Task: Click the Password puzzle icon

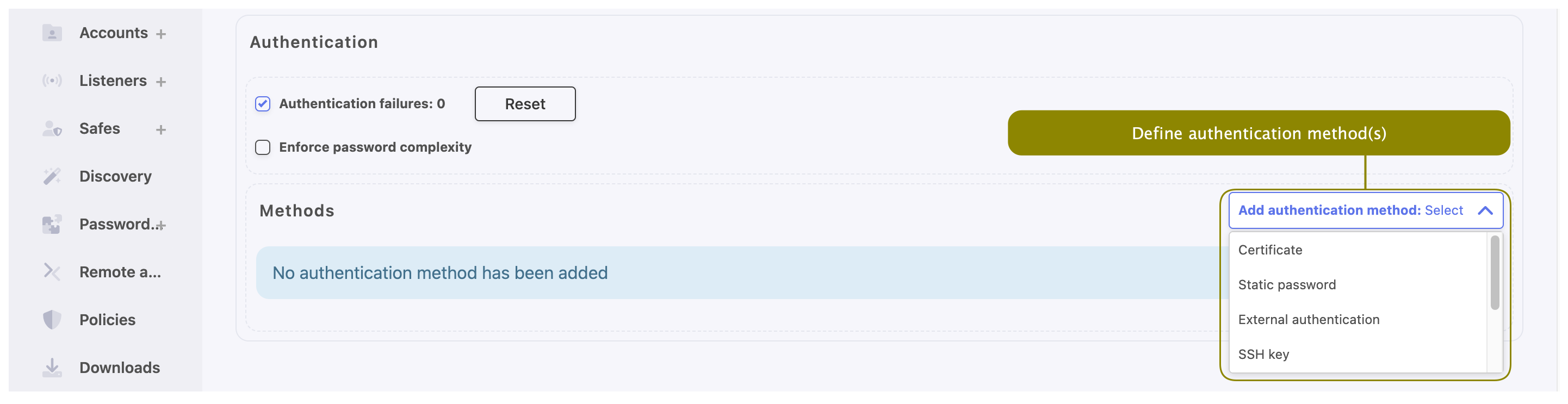Action: point(52,225)
